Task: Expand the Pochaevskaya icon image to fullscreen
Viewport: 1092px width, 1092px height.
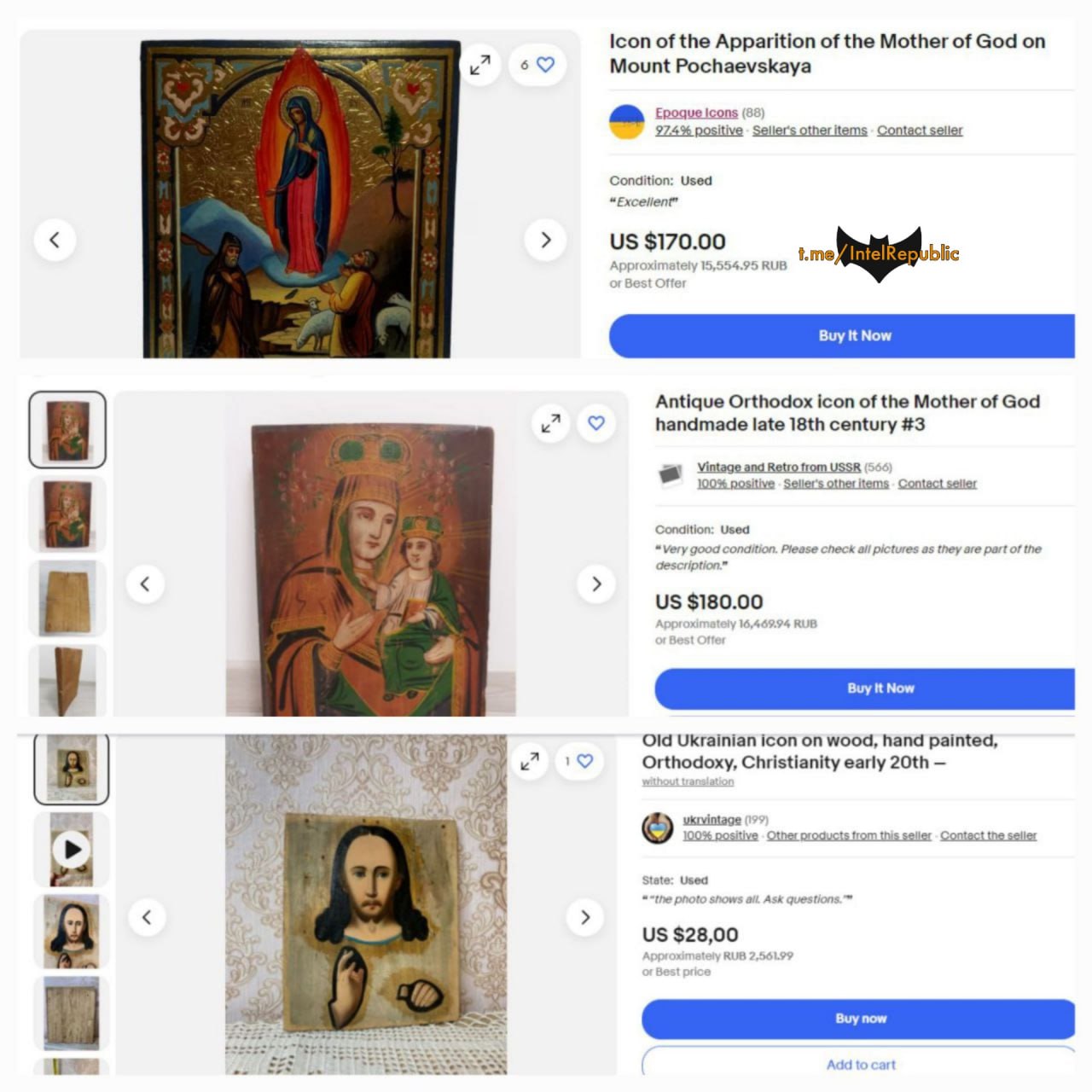Action: 481,64
